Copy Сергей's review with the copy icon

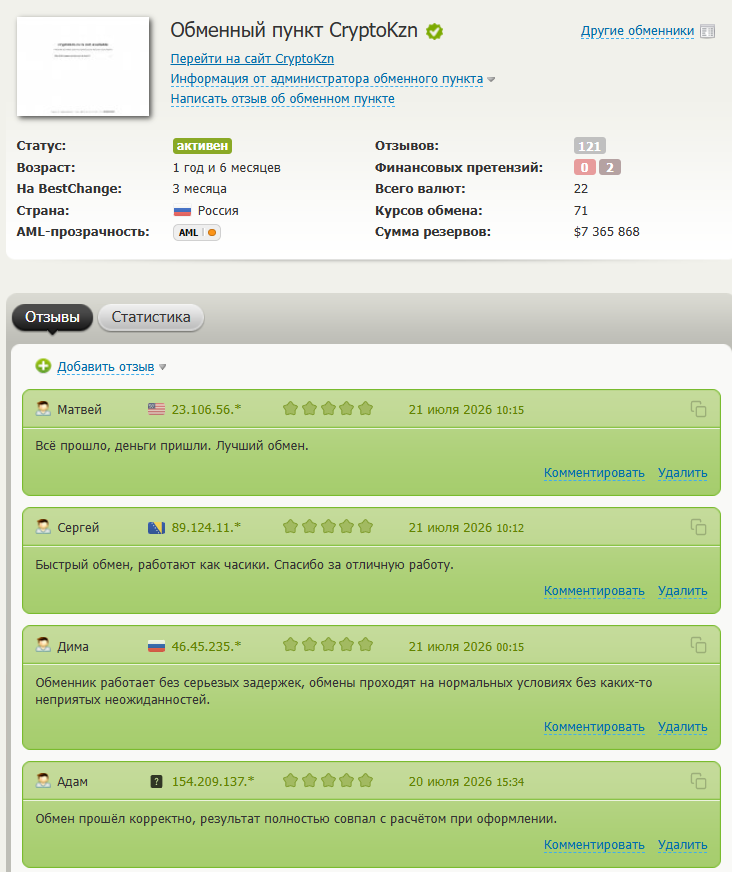[698, 527]
